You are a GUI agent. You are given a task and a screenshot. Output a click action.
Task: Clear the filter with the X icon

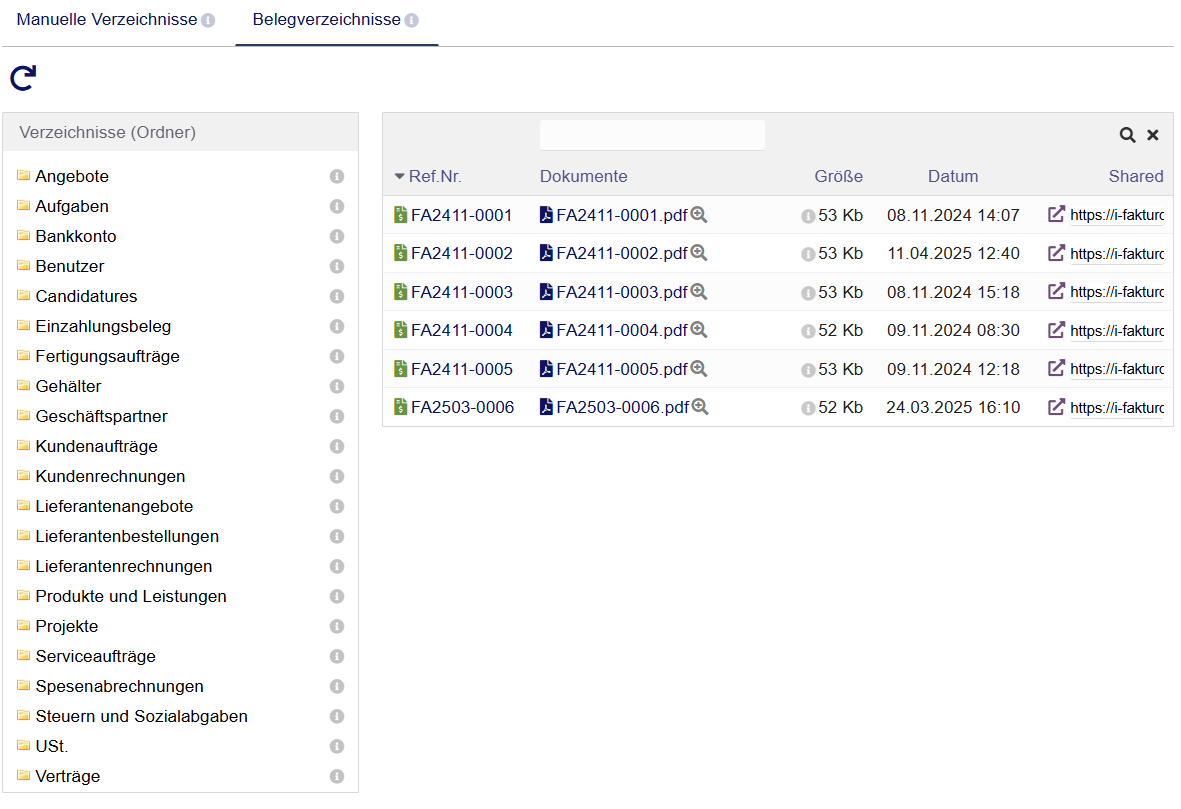[1153, 135]
